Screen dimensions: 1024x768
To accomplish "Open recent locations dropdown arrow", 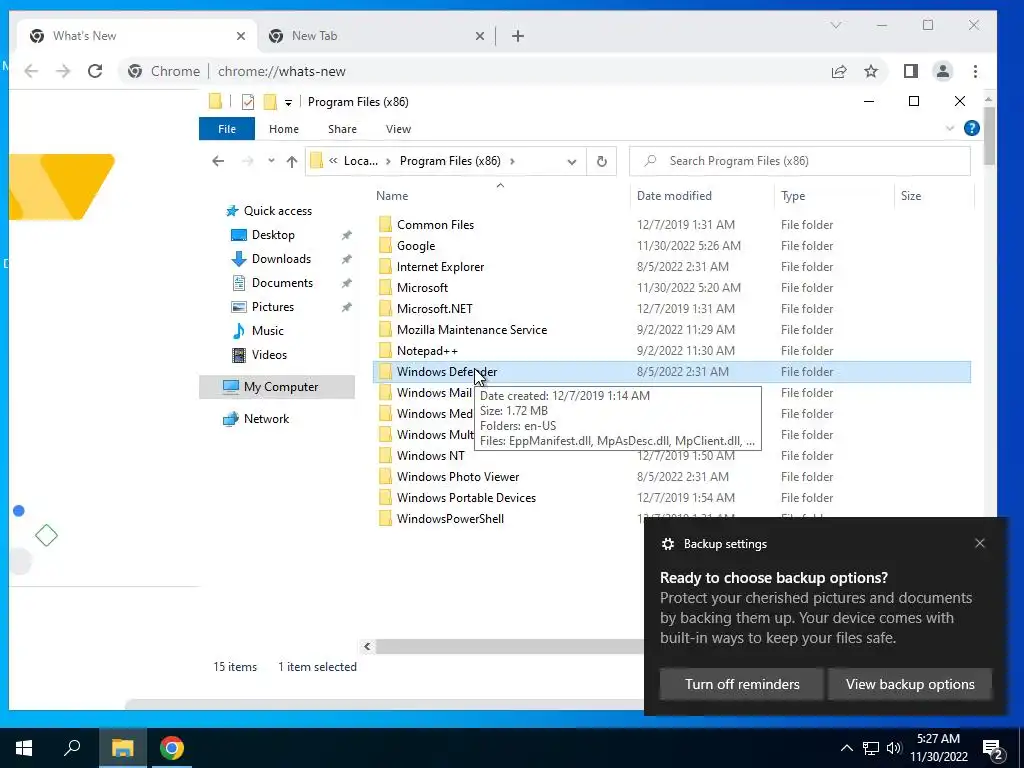I will coord(271,161).
